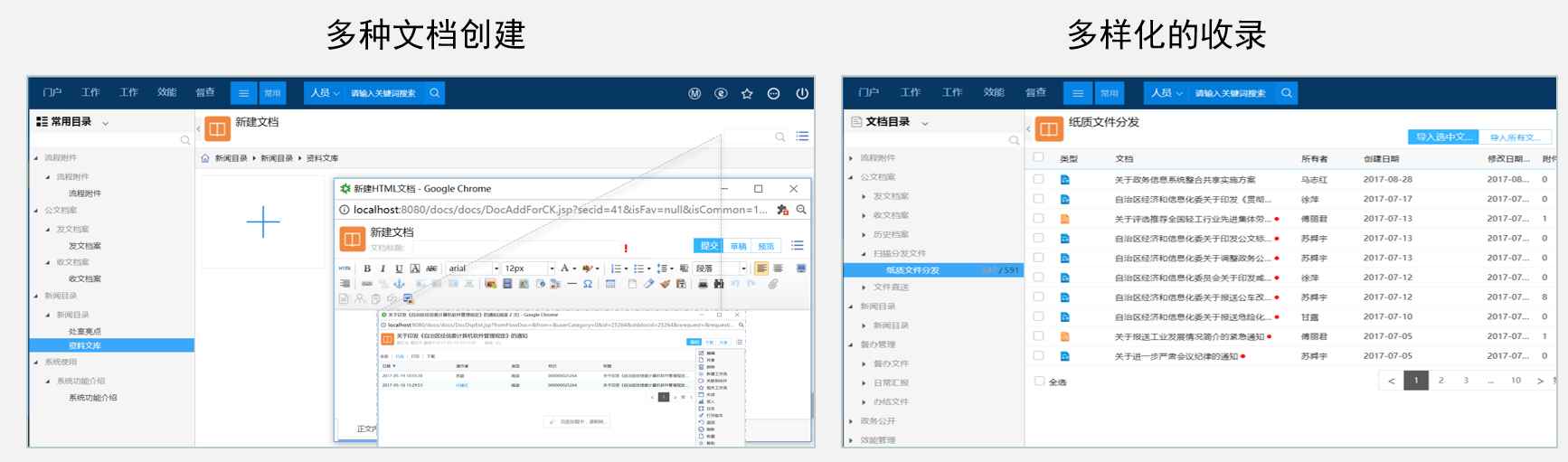Expand the 文档目录 dropdown chevron
The image size is (1568, 462).
pyautogui.click(x=924, y=122)
